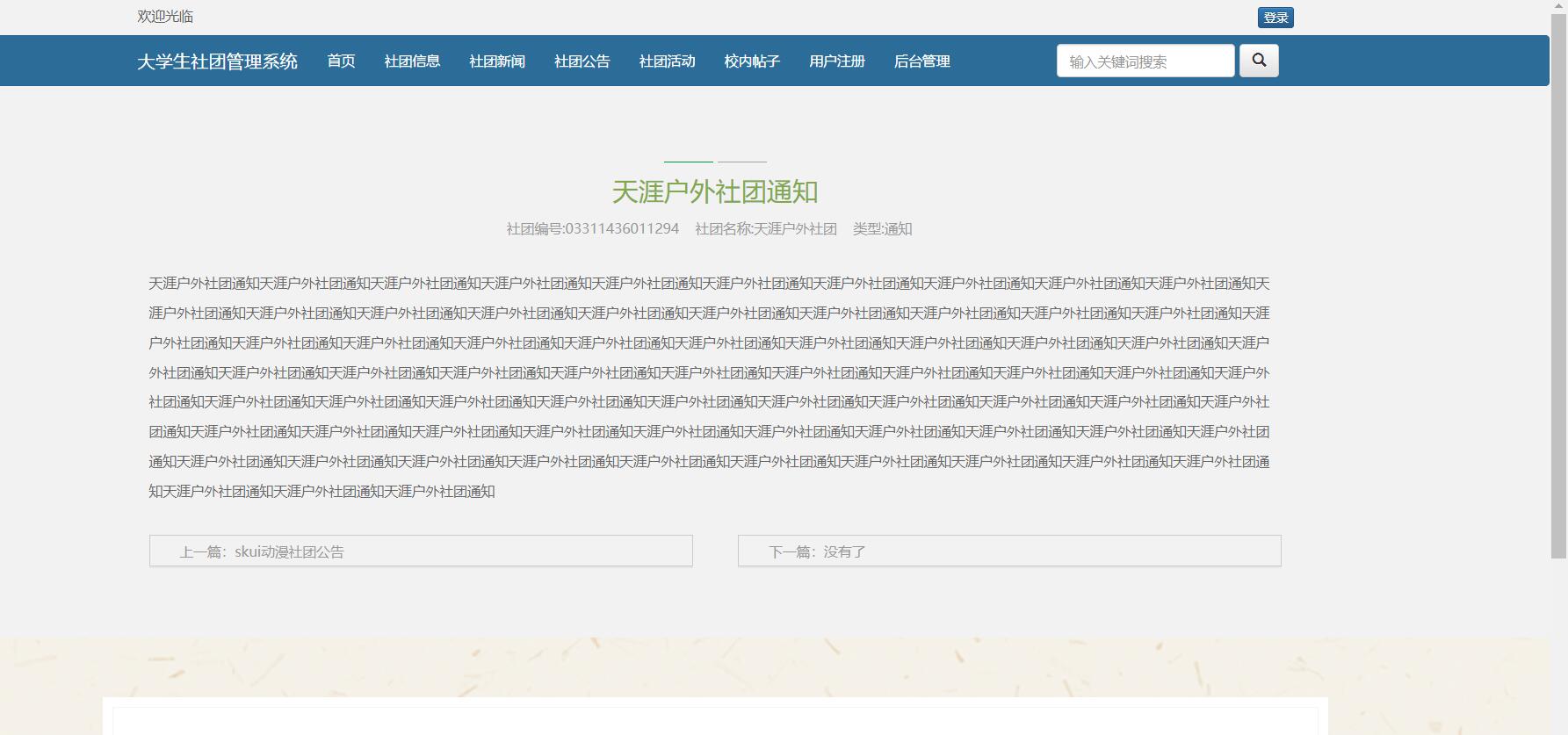
Task: Open 后台管理 admin link
Action: click(x=922, y=61)
